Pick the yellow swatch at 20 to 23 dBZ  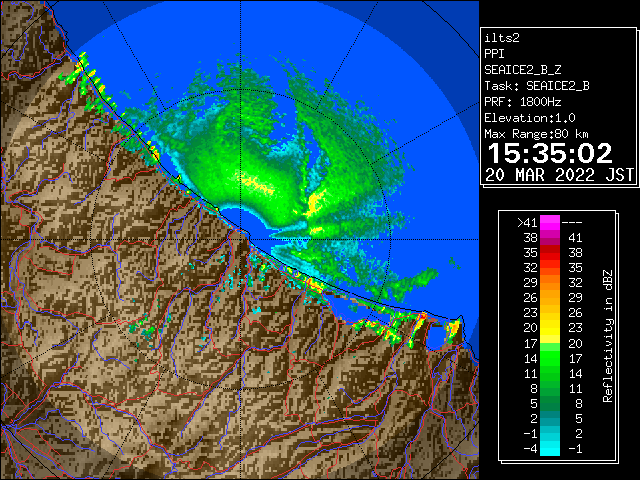(550, 328)
